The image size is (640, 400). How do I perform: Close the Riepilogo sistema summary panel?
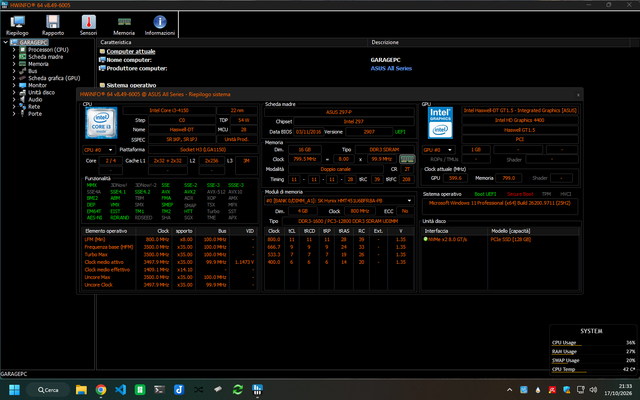(x=578, y=95)
